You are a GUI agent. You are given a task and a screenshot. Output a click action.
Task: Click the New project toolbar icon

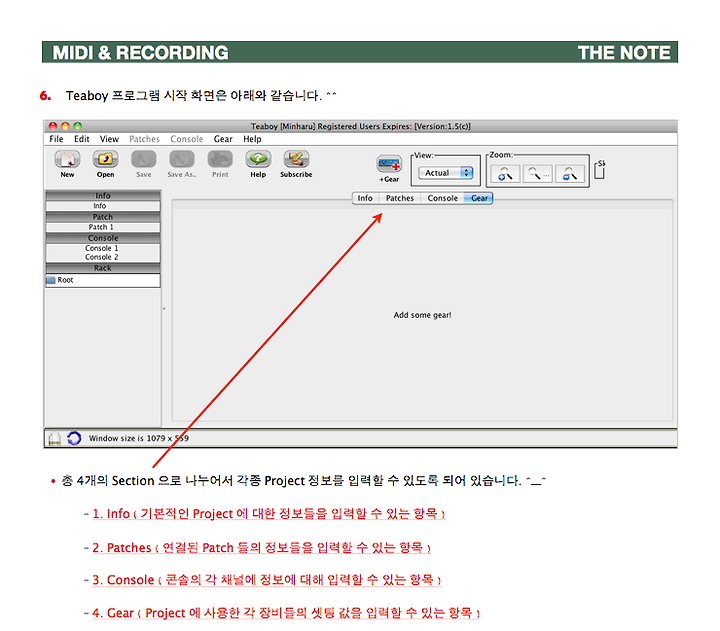tap(67, 159)
